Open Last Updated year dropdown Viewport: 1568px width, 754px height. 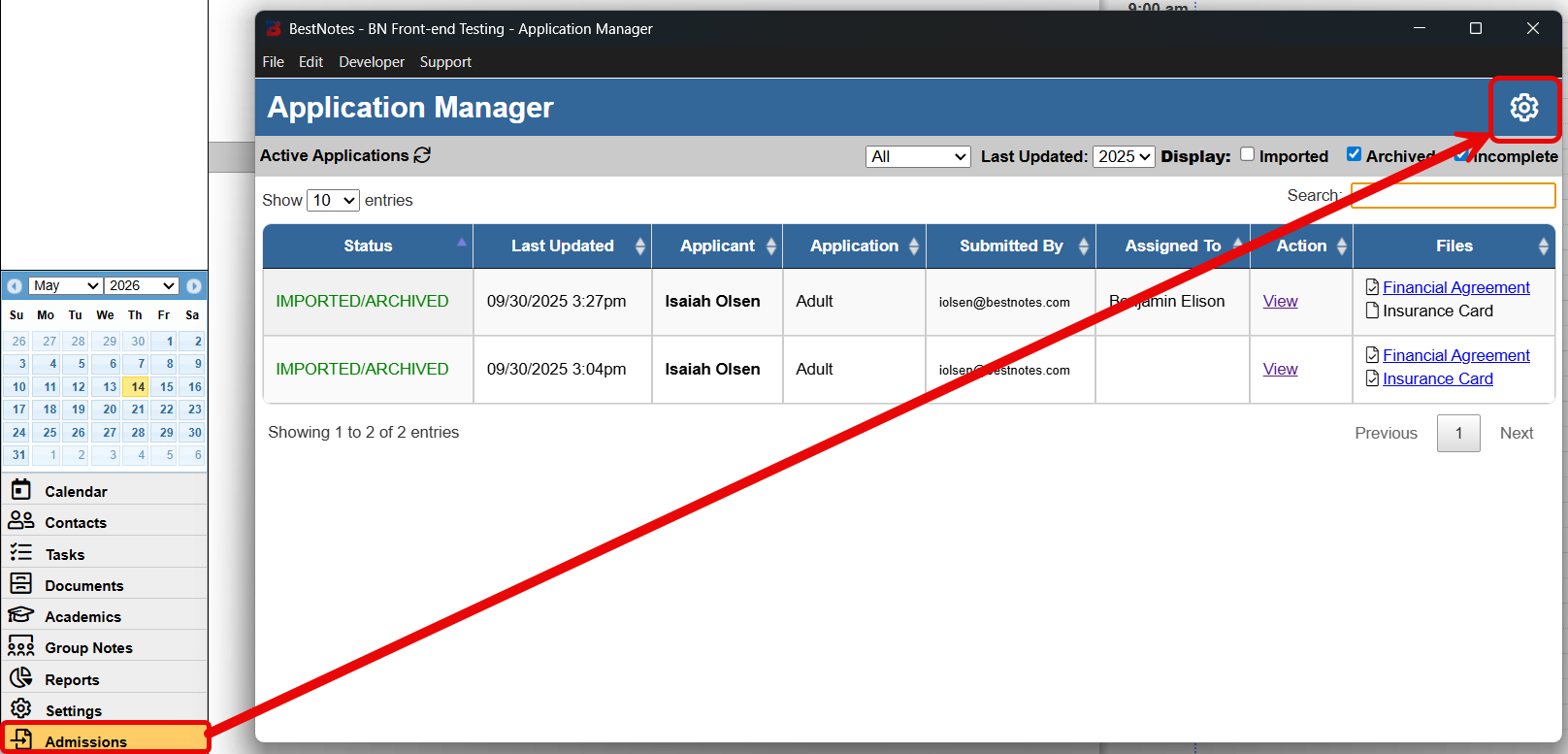(1124, 156)
